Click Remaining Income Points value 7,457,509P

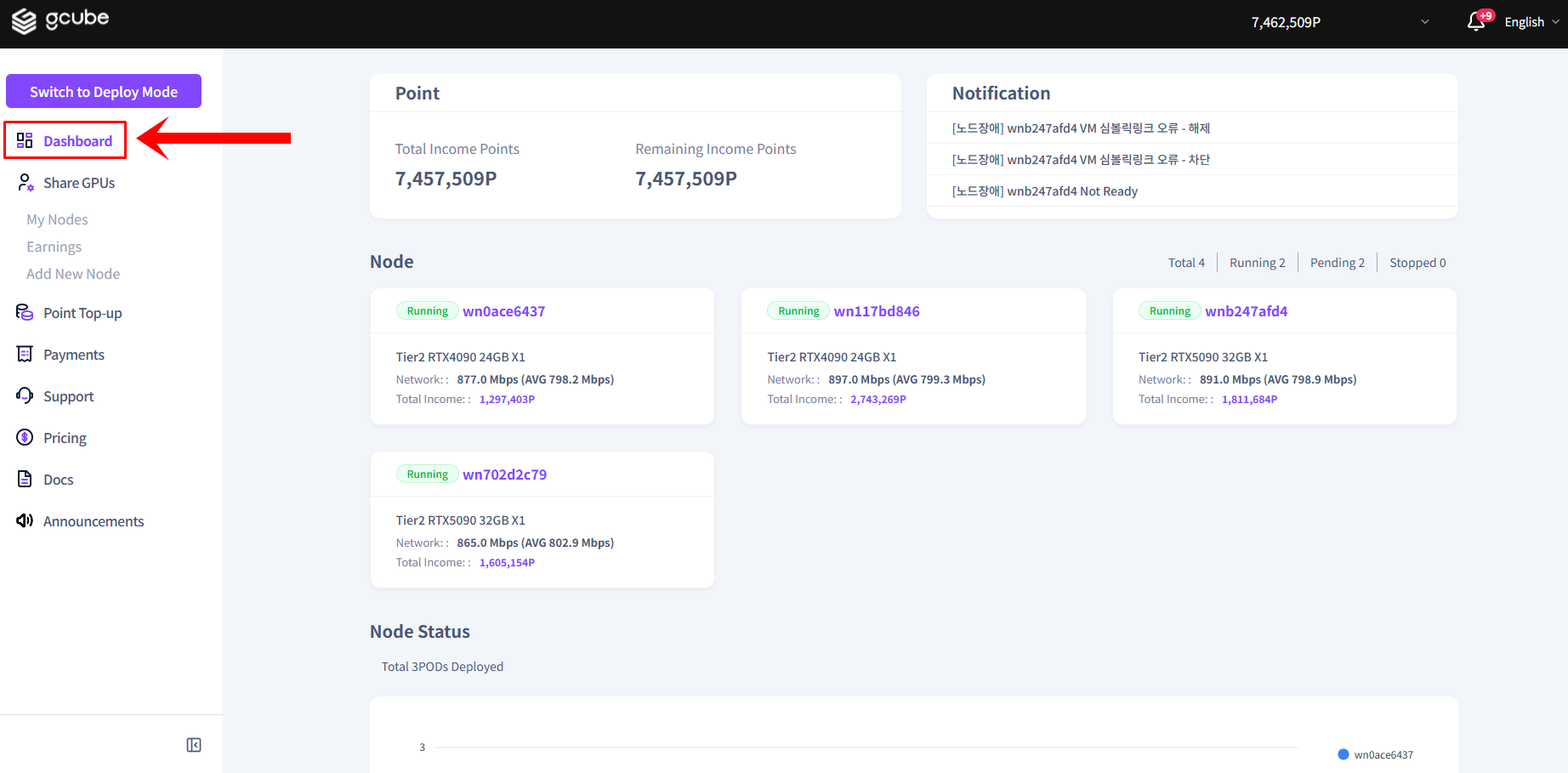tap(686, 179)
